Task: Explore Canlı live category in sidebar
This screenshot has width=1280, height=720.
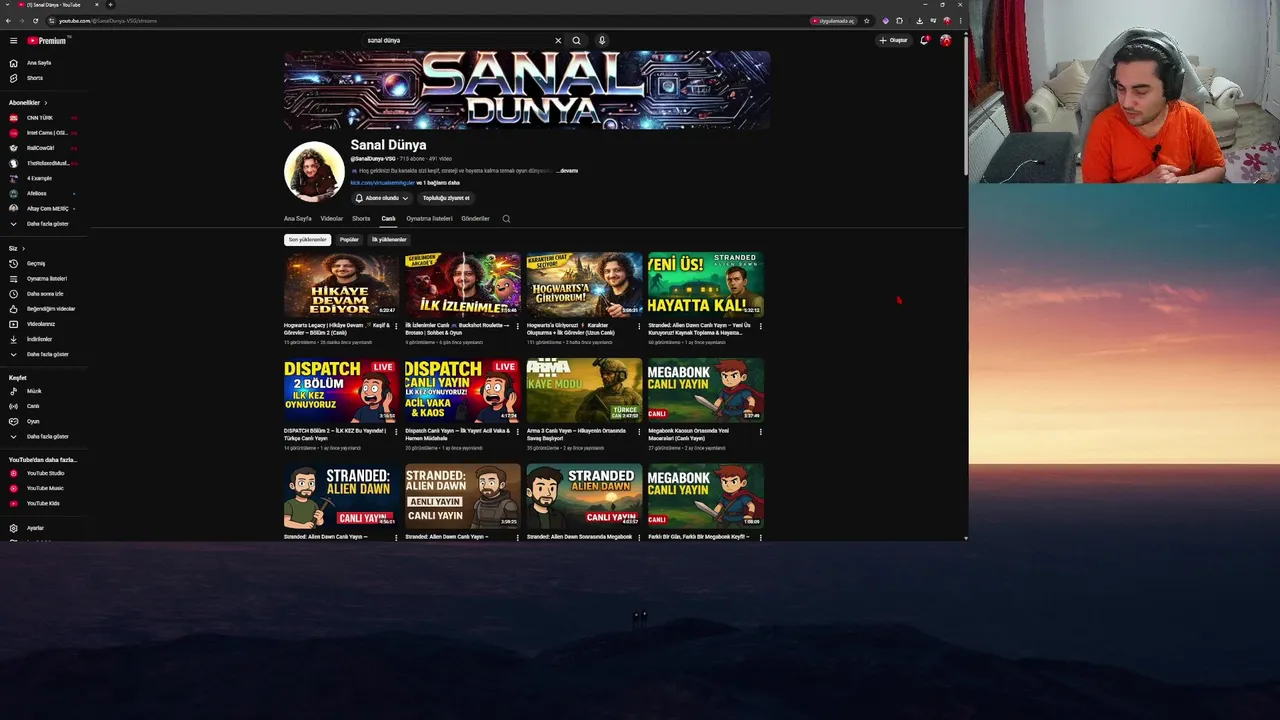Action: pyautogui.click(x=33, y=406)
